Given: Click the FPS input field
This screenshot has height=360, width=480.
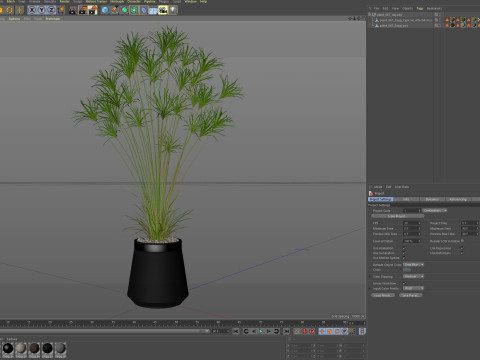Looking at the screenshot, I should (x=412, y=223).
